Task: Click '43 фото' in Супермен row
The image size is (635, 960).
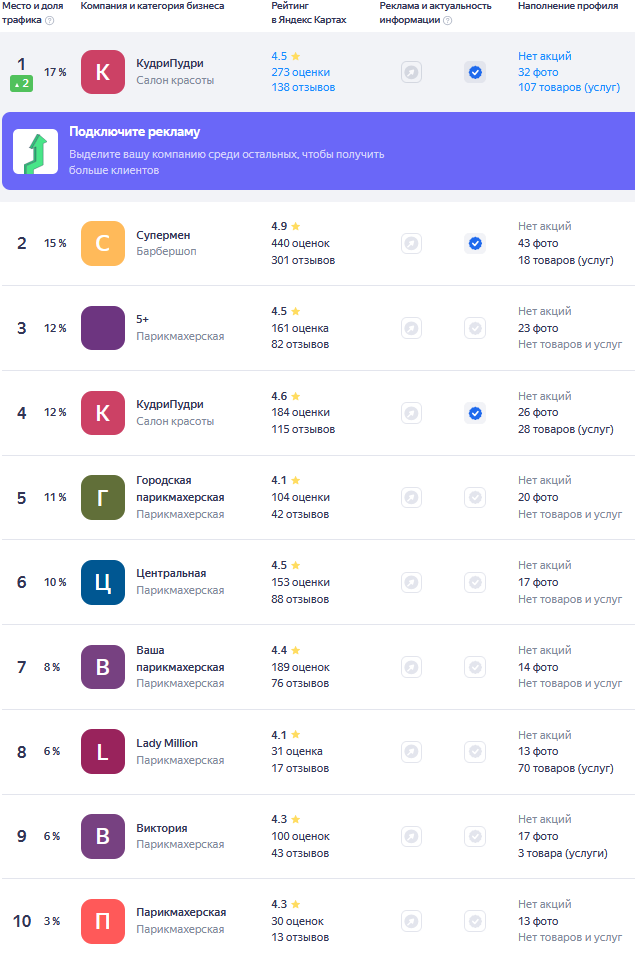Action: point(538,244)
